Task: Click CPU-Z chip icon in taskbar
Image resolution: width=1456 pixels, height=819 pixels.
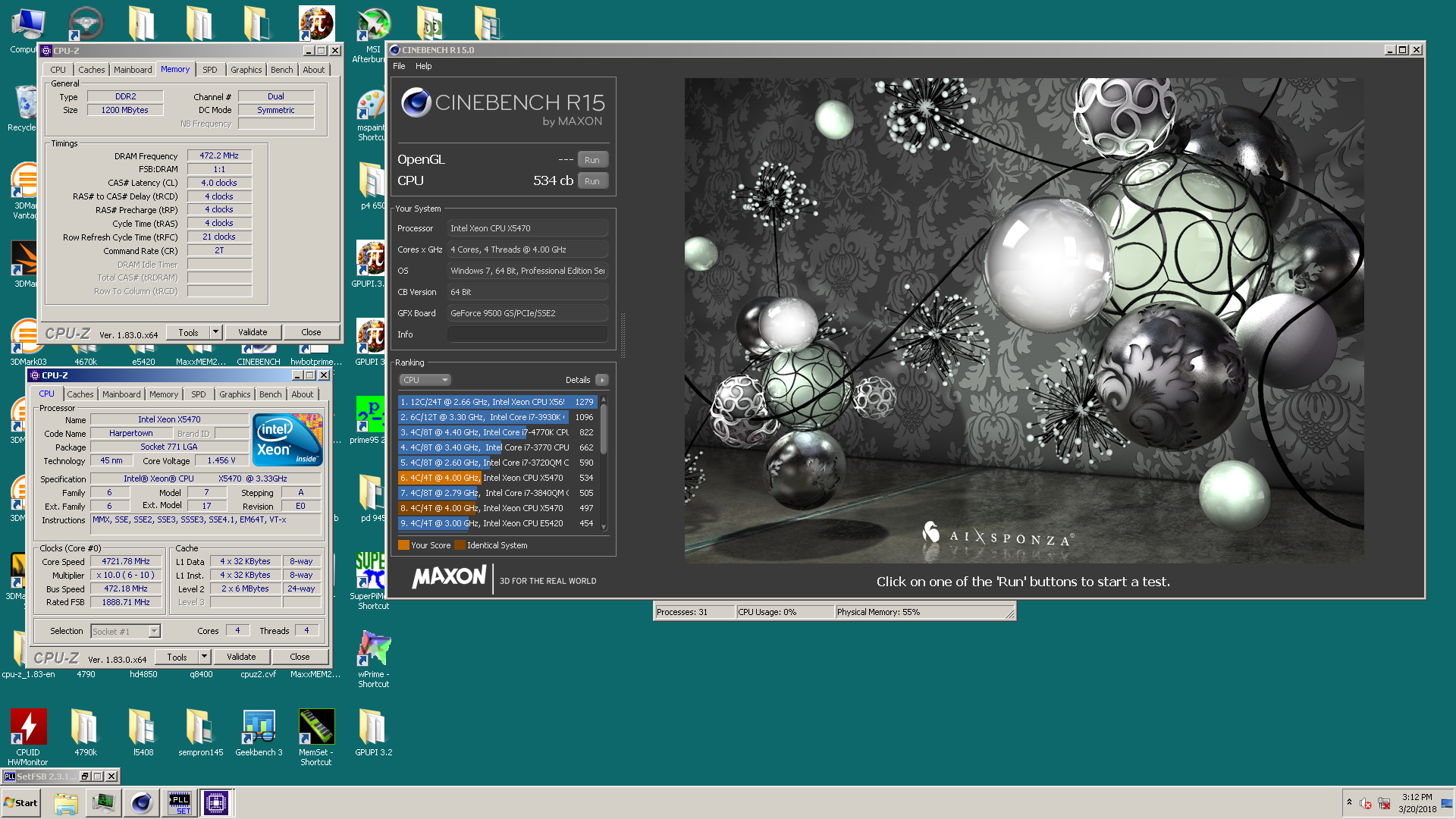Action: 216,802
